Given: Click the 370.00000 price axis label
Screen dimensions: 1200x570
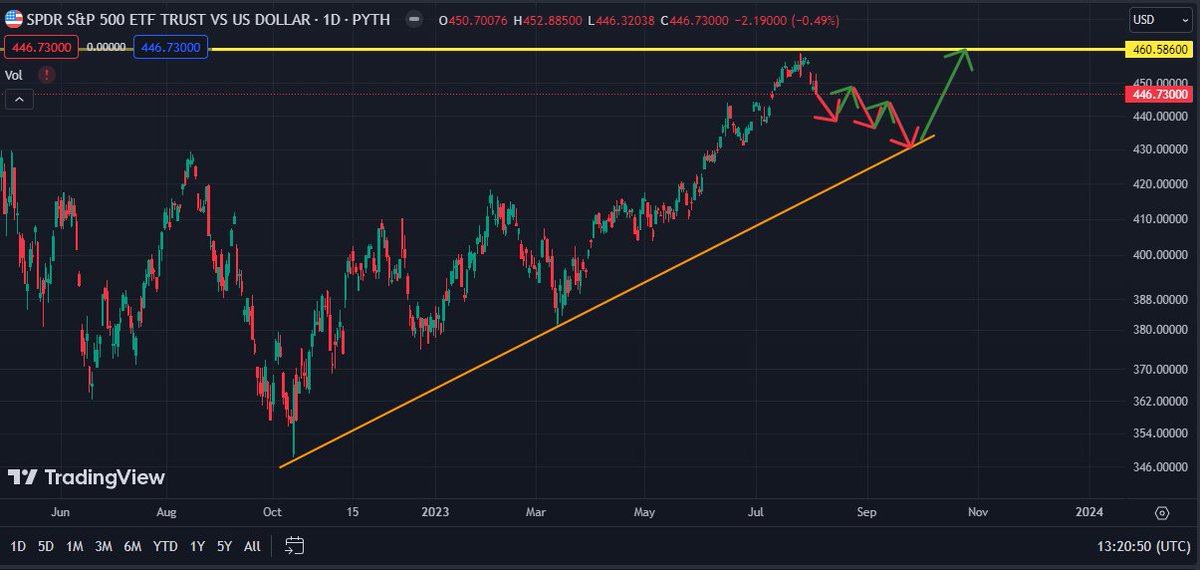Looking at the screenshot, I should [1161, 369].
